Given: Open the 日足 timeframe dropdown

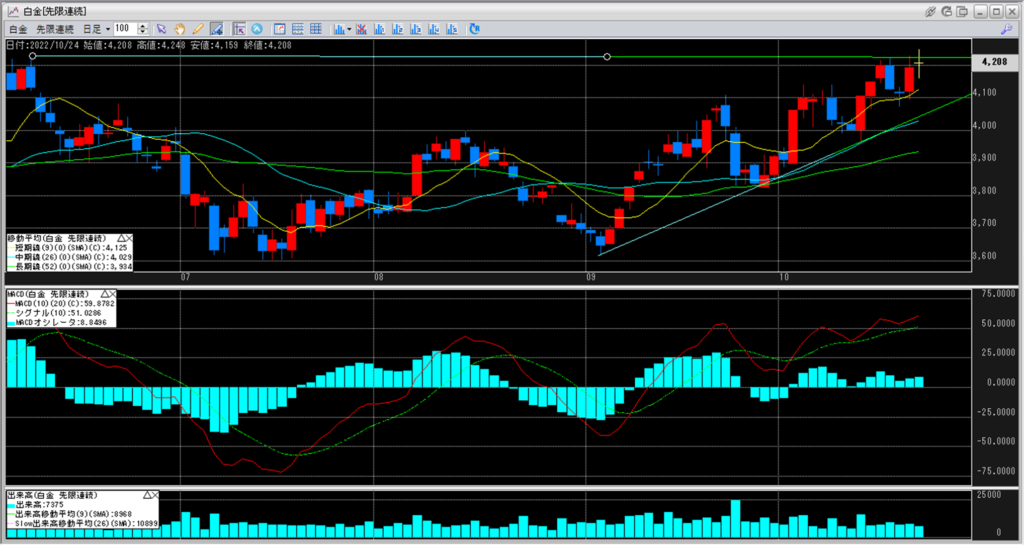Looking at the screenshot, I should point(97,29).
